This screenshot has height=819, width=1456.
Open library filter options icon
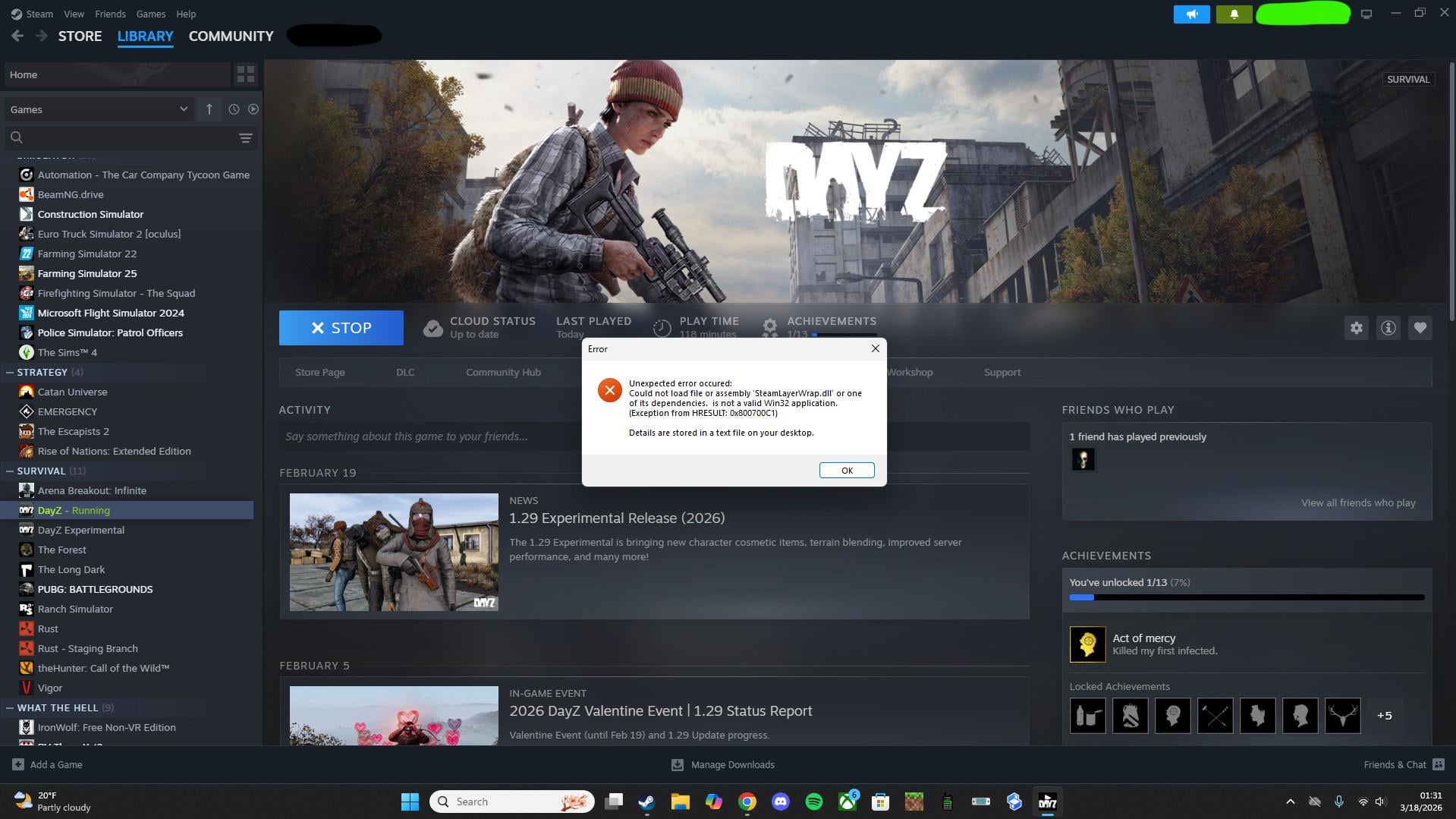(245, 137)
